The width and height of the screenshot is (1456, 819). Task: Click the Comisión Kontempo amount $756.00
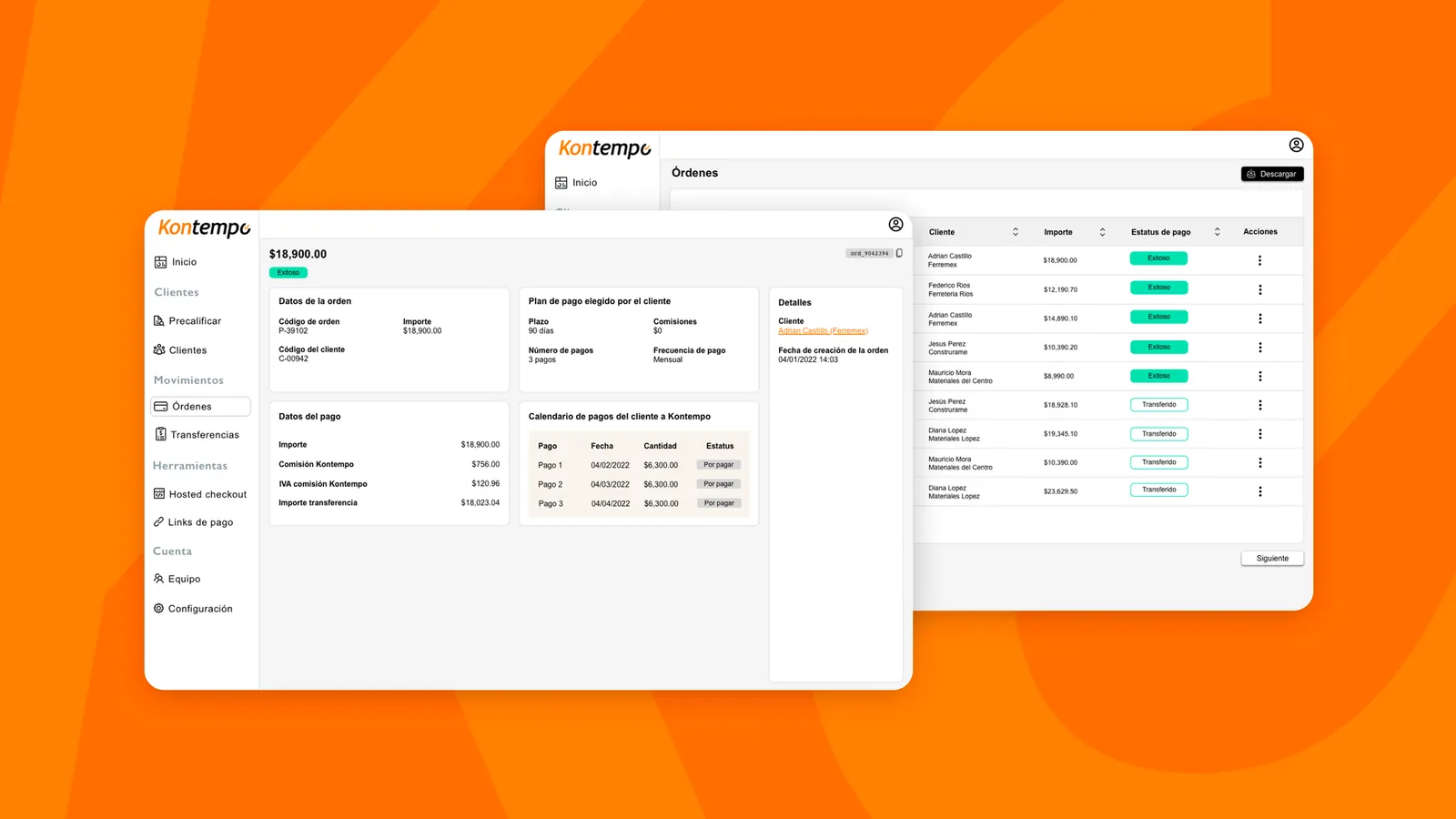coord(485,464)
